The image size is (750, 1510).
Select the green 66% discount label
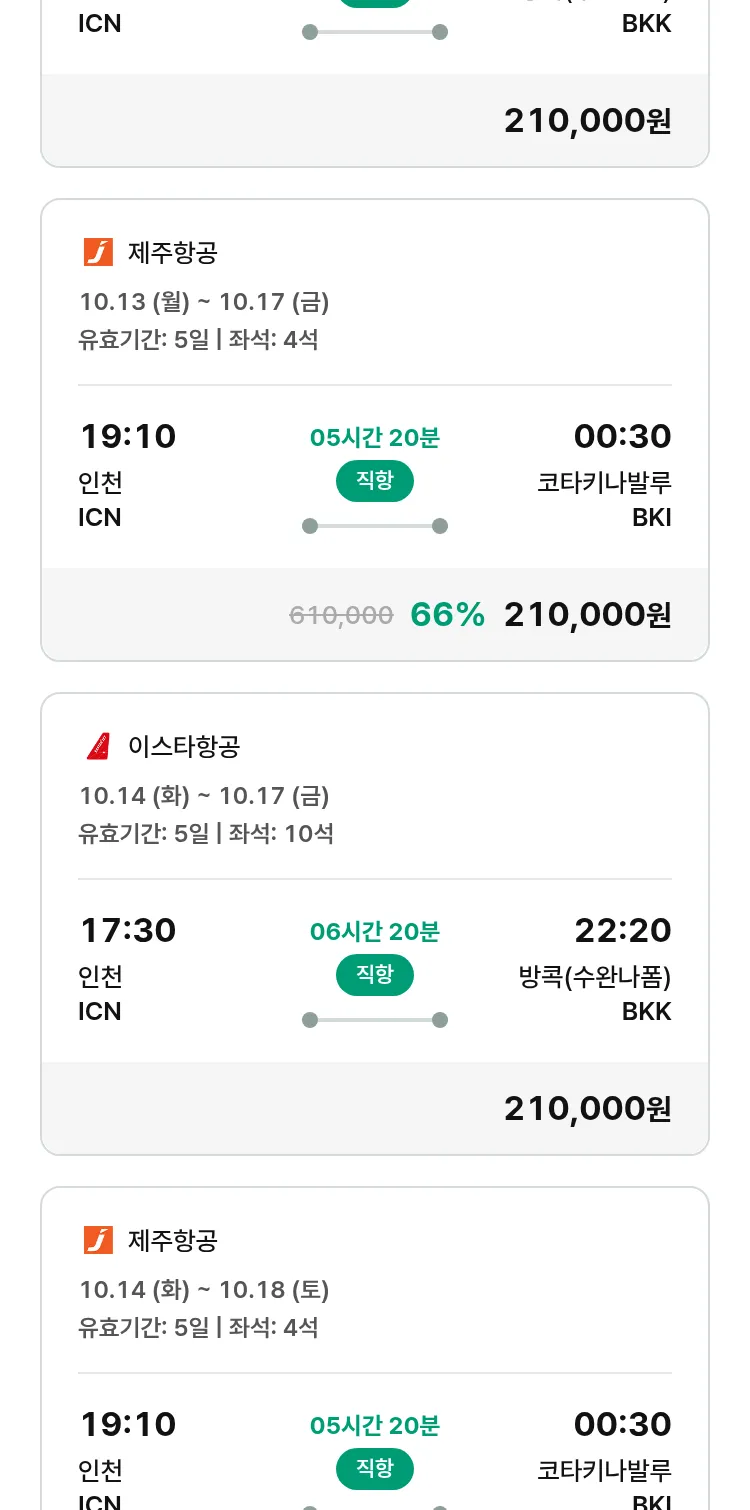coord(447,615)
